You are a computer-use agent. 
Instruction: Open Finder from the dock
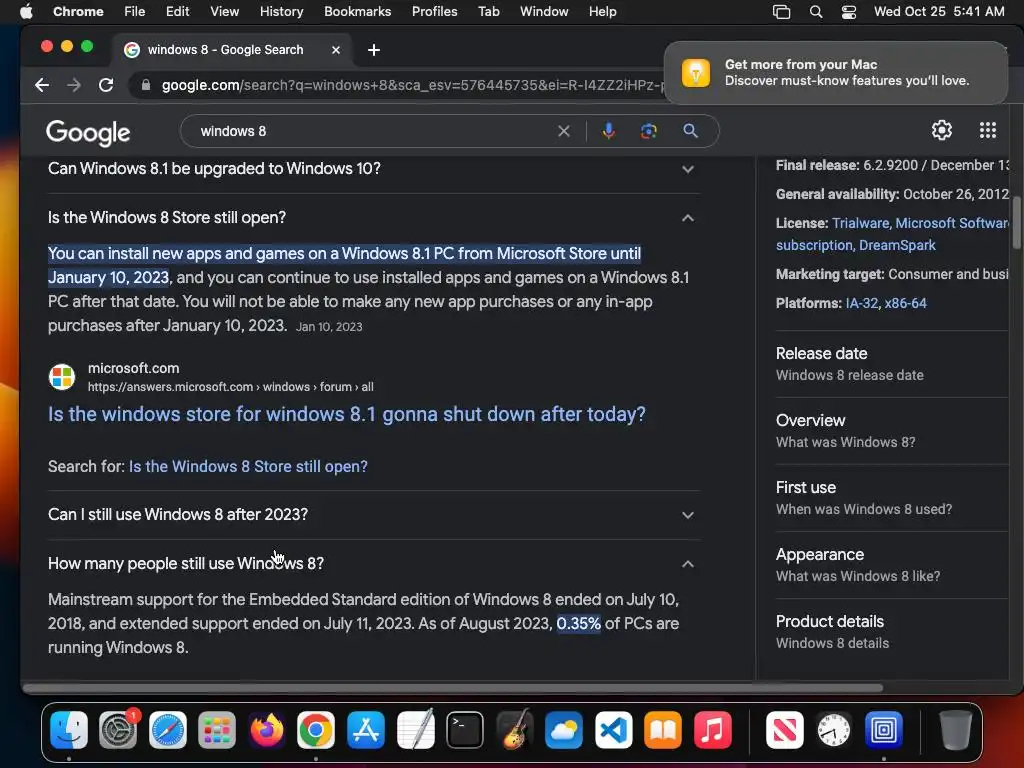tap(69, 729)
